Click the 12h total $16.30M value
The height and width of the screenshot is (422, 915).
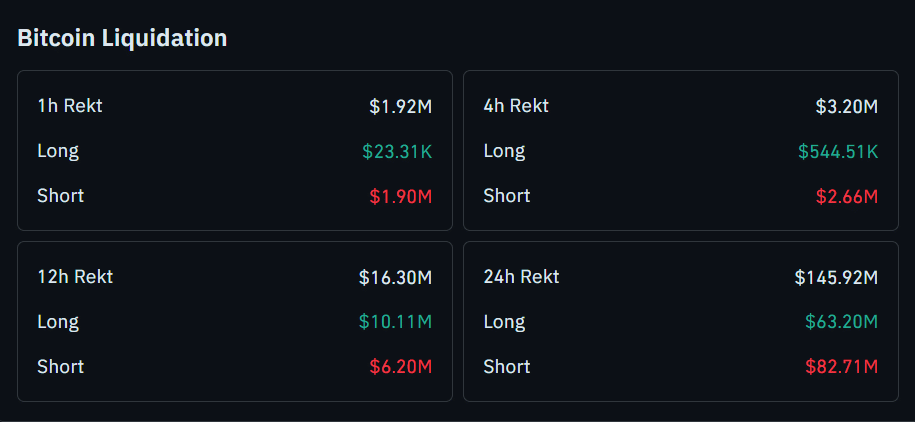(395, 277)
